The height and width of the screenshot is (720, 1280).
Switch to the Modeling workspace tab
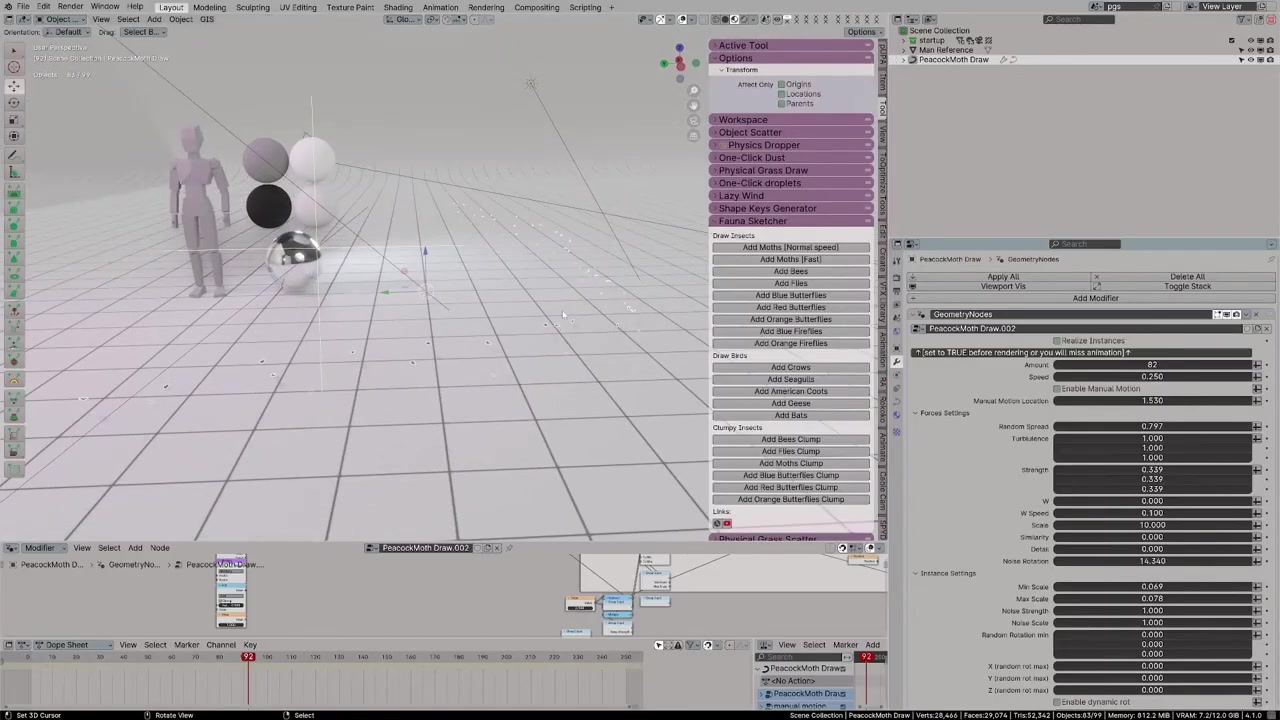[x=209, y=7]
